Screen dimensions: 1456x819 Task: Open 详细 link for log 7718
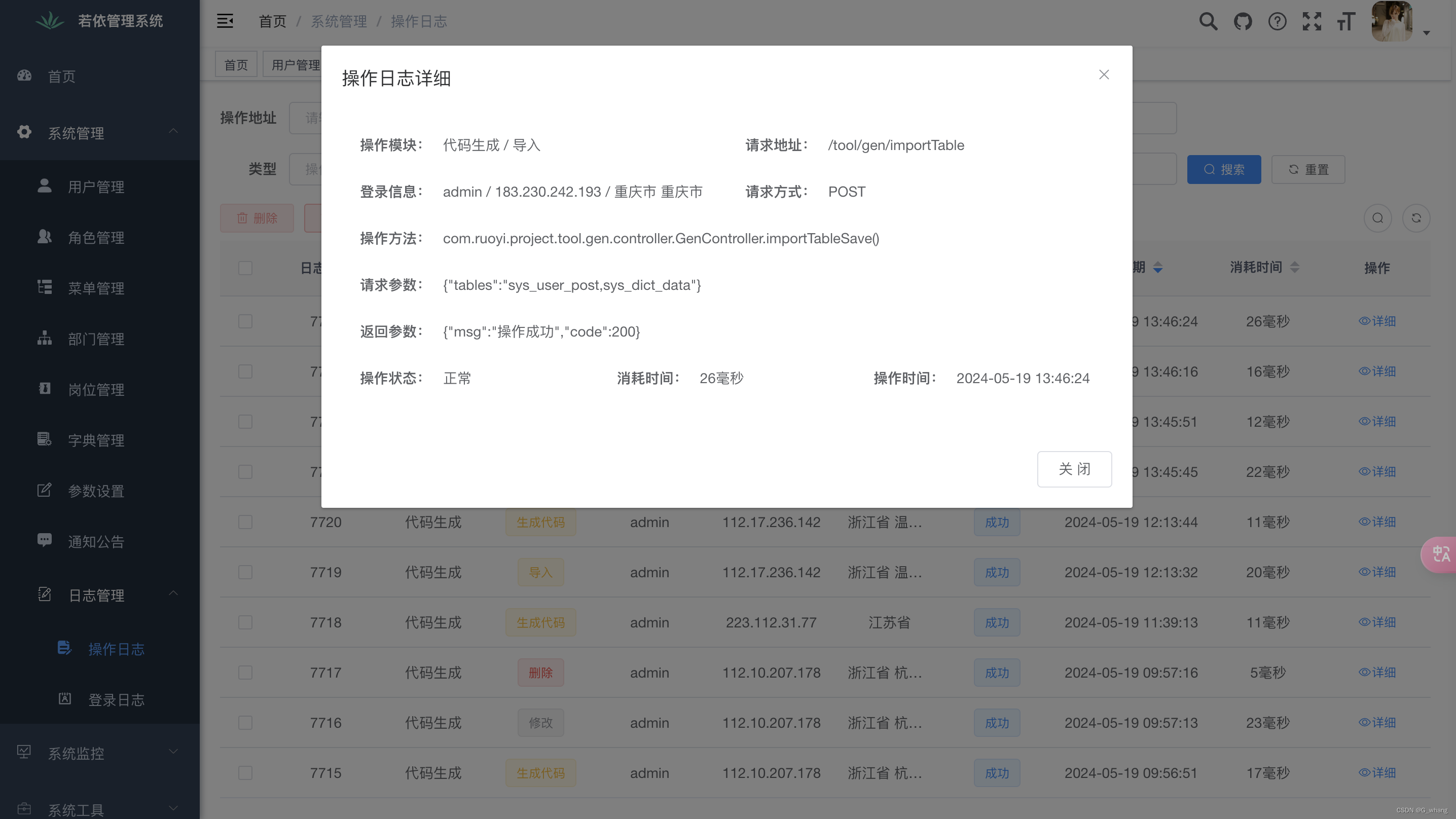[x=1377, y=622]
